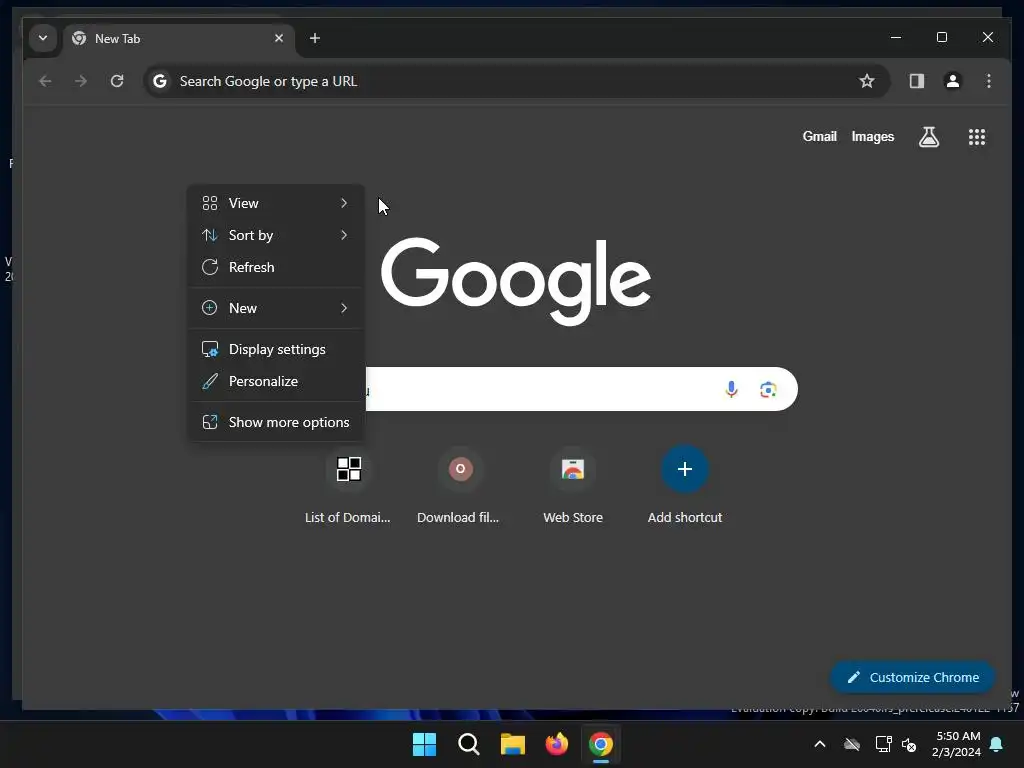This screenshot has width=1024, height=768.
Task: Select Show more options
Action: click(x=276, y=423)
